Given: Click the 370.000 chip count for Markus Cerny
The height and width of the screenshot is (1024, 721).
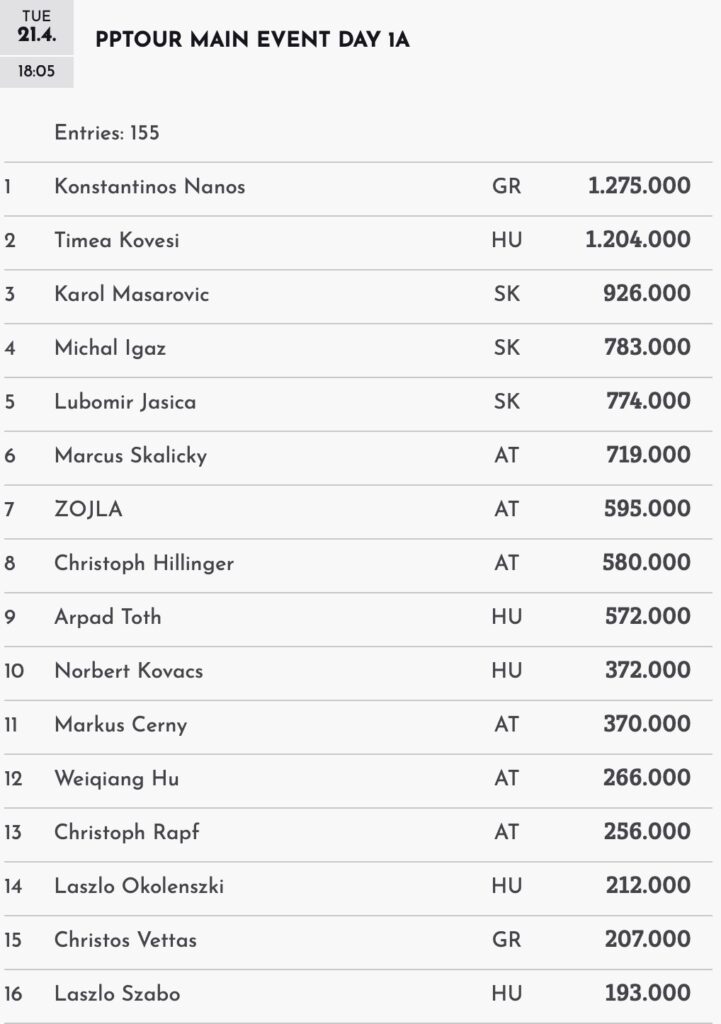Looking at the screenshot, I should 647,725.
